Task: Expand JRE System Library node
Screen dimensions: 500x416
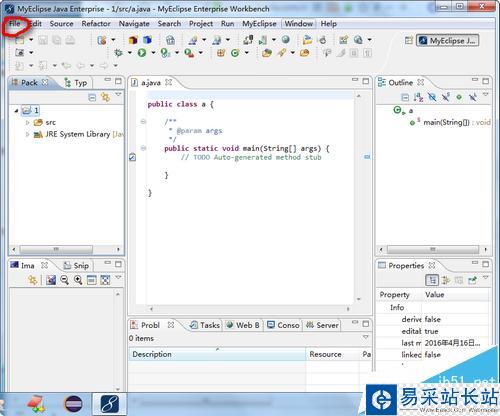Action: 28,134
